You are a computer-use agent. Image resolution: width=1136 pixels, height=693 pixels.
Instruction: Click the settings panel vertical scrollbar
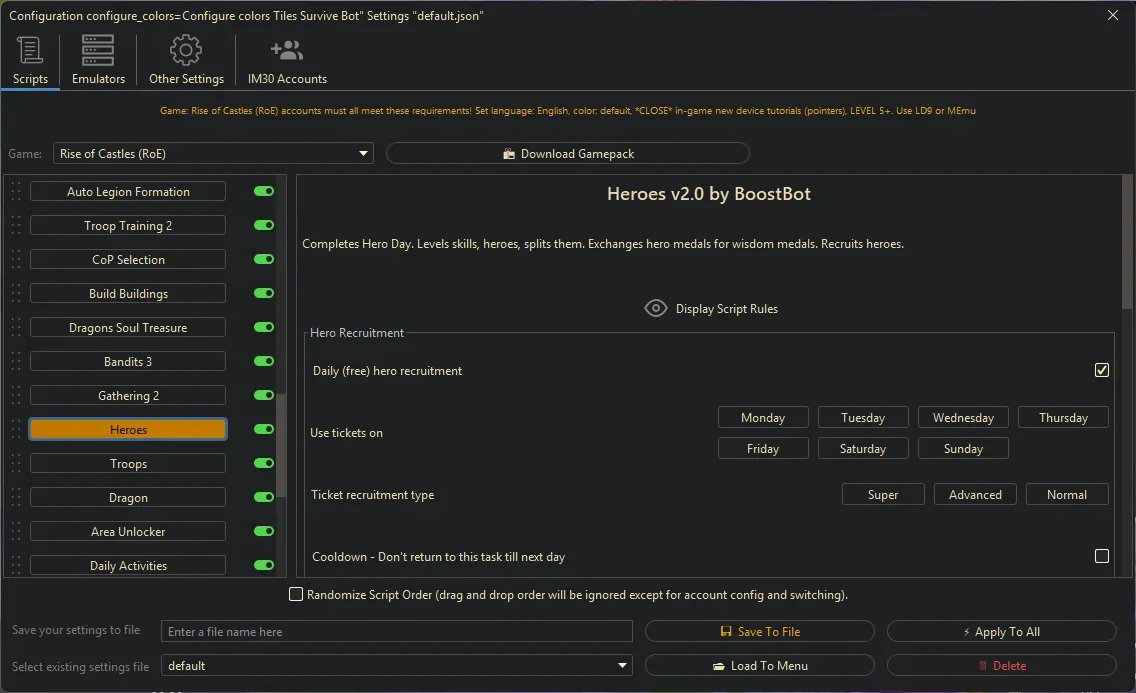coord(1127,243)
